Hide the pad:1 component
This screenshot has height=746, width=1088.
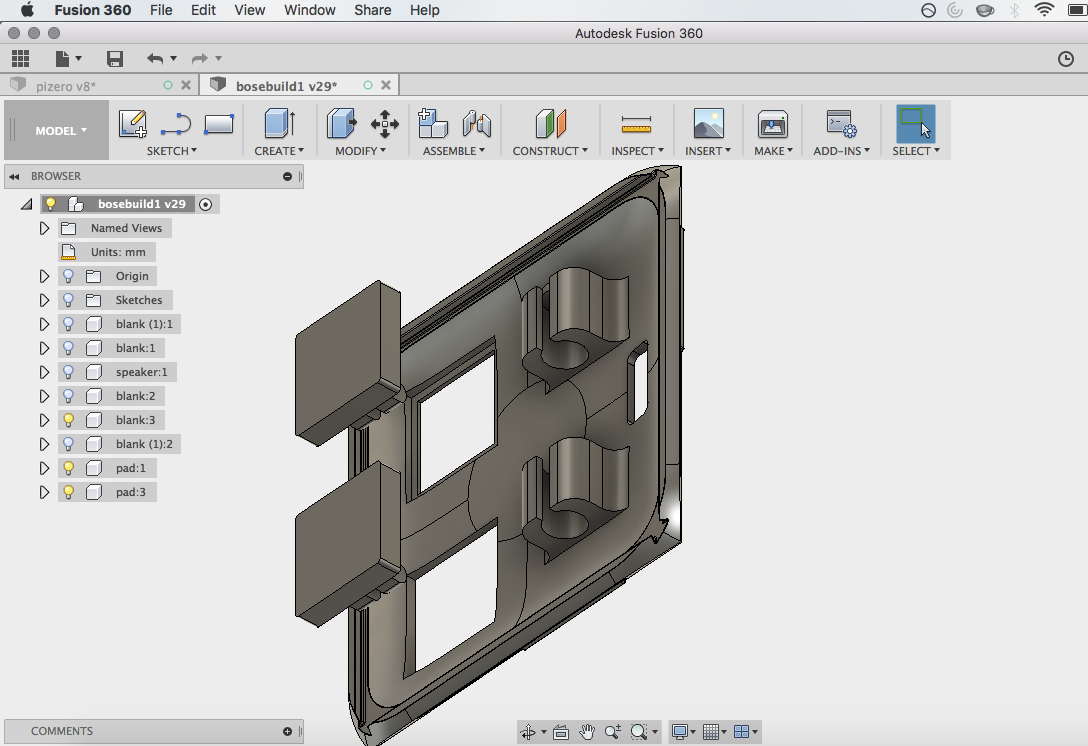click(x=68, y=468)
